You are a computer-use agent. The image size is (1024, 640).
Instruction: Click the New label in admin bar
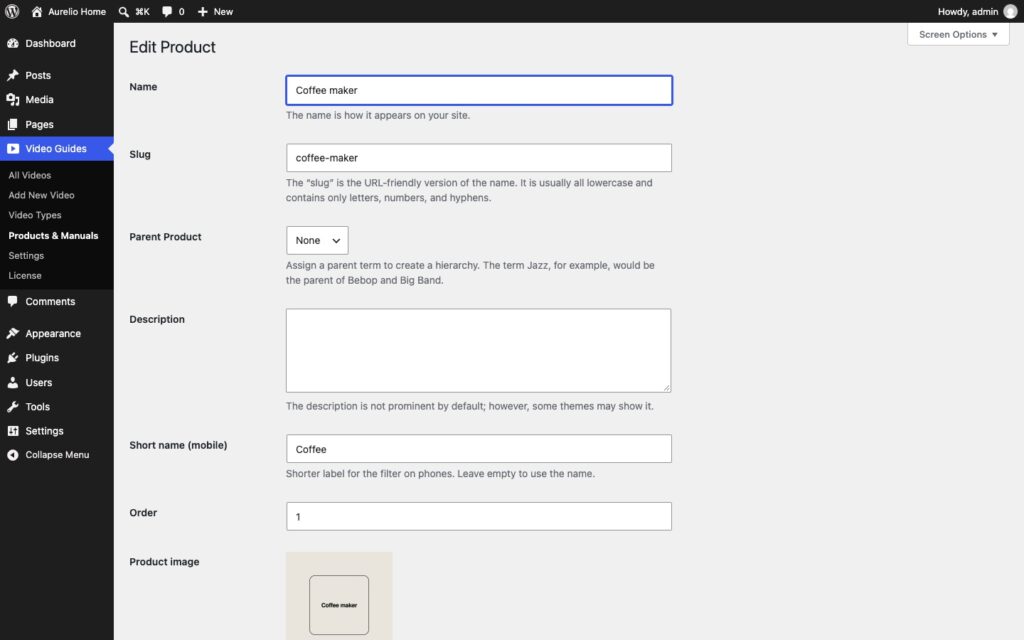[x=223, y=12]
